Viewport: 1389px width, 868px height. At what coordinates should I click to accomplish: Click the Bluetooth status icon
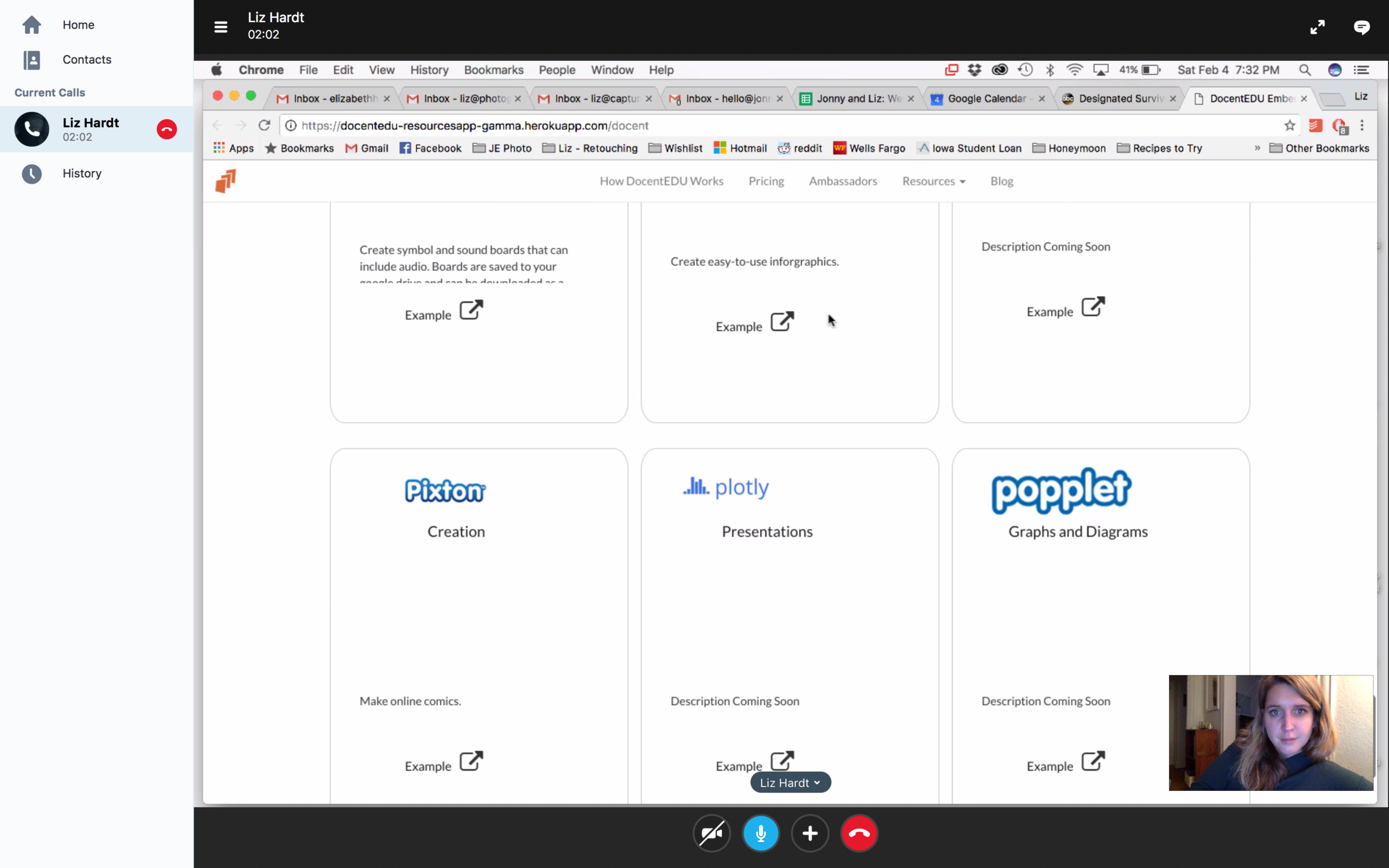click(1050, 70)
